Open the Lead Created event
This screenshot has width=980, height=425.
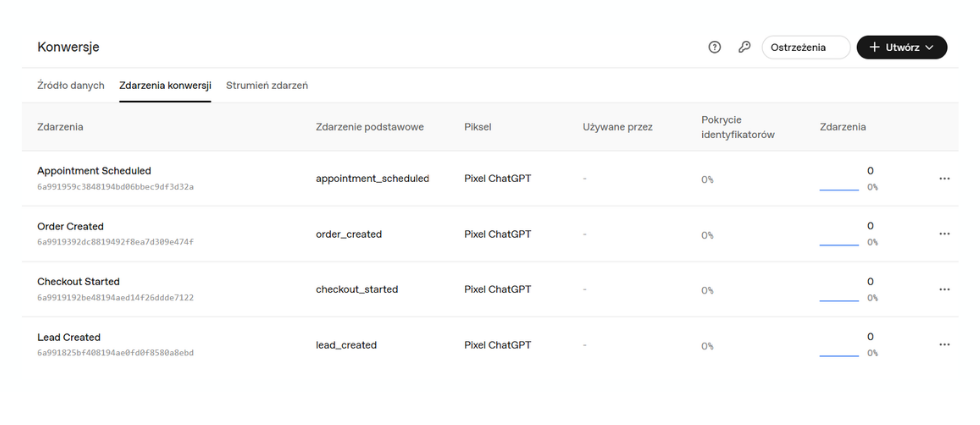click(x=69, y=337)
